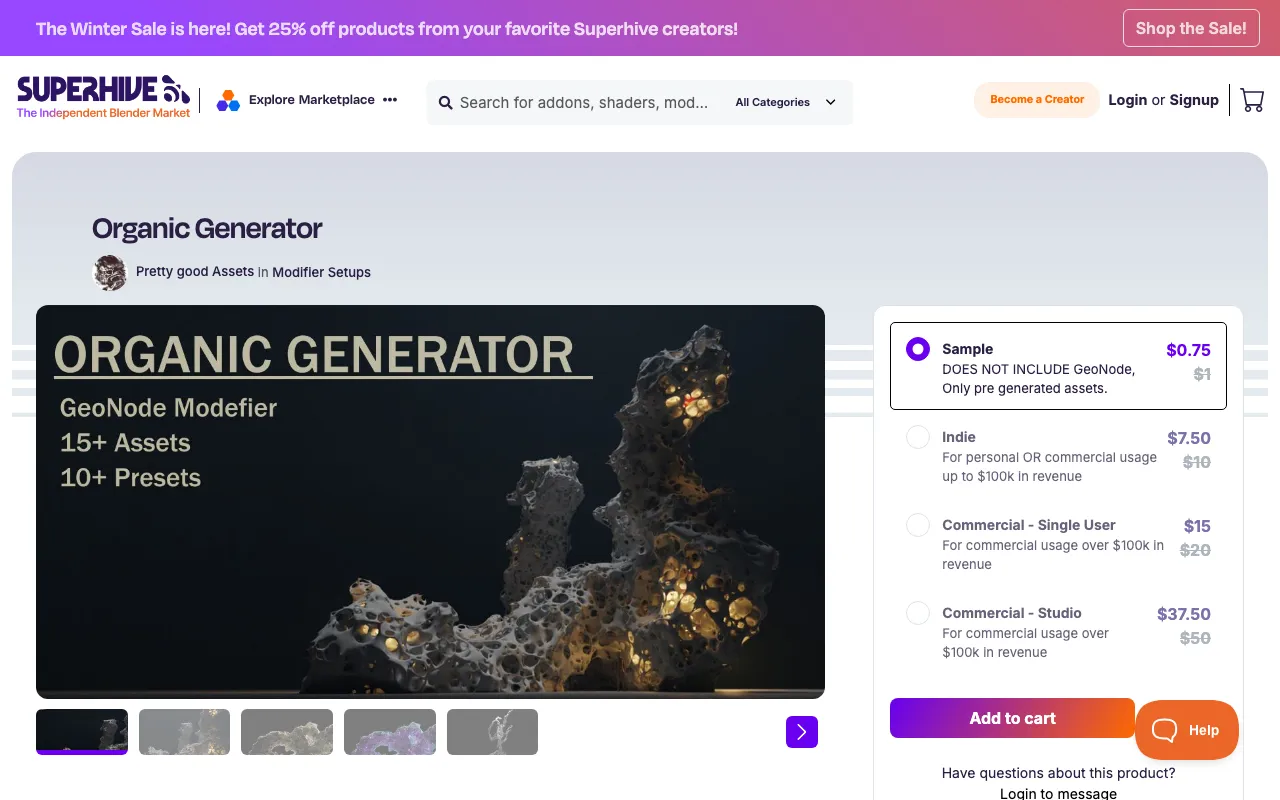The width and height of the screenshot is (1280, 800).
Task: Open the Help chat widget
Action: (x=1186, y=730)
